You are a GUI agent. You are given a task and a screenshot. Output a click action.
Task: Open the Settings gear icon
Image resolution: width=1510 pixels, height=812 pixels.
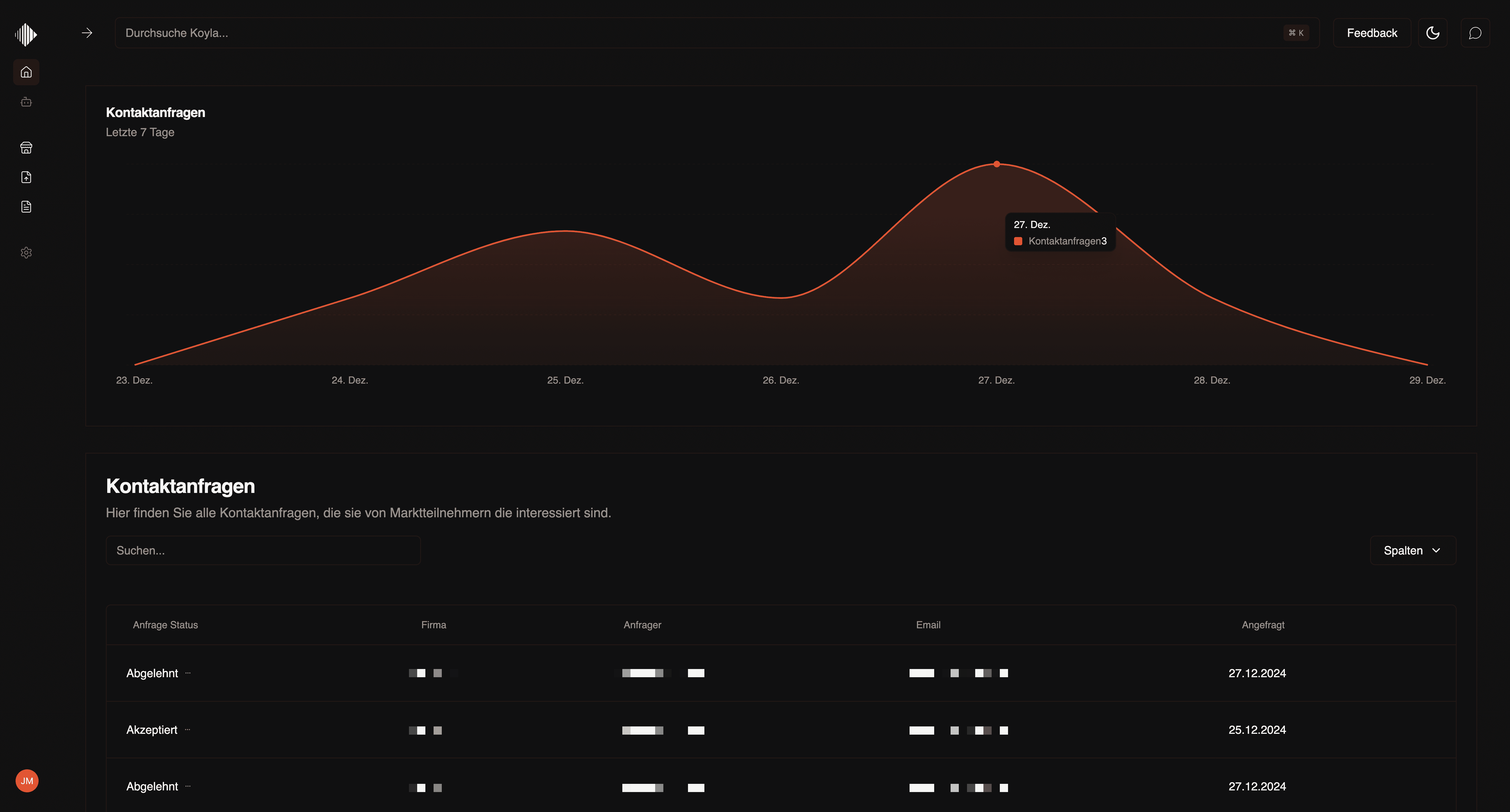[26, 253]
